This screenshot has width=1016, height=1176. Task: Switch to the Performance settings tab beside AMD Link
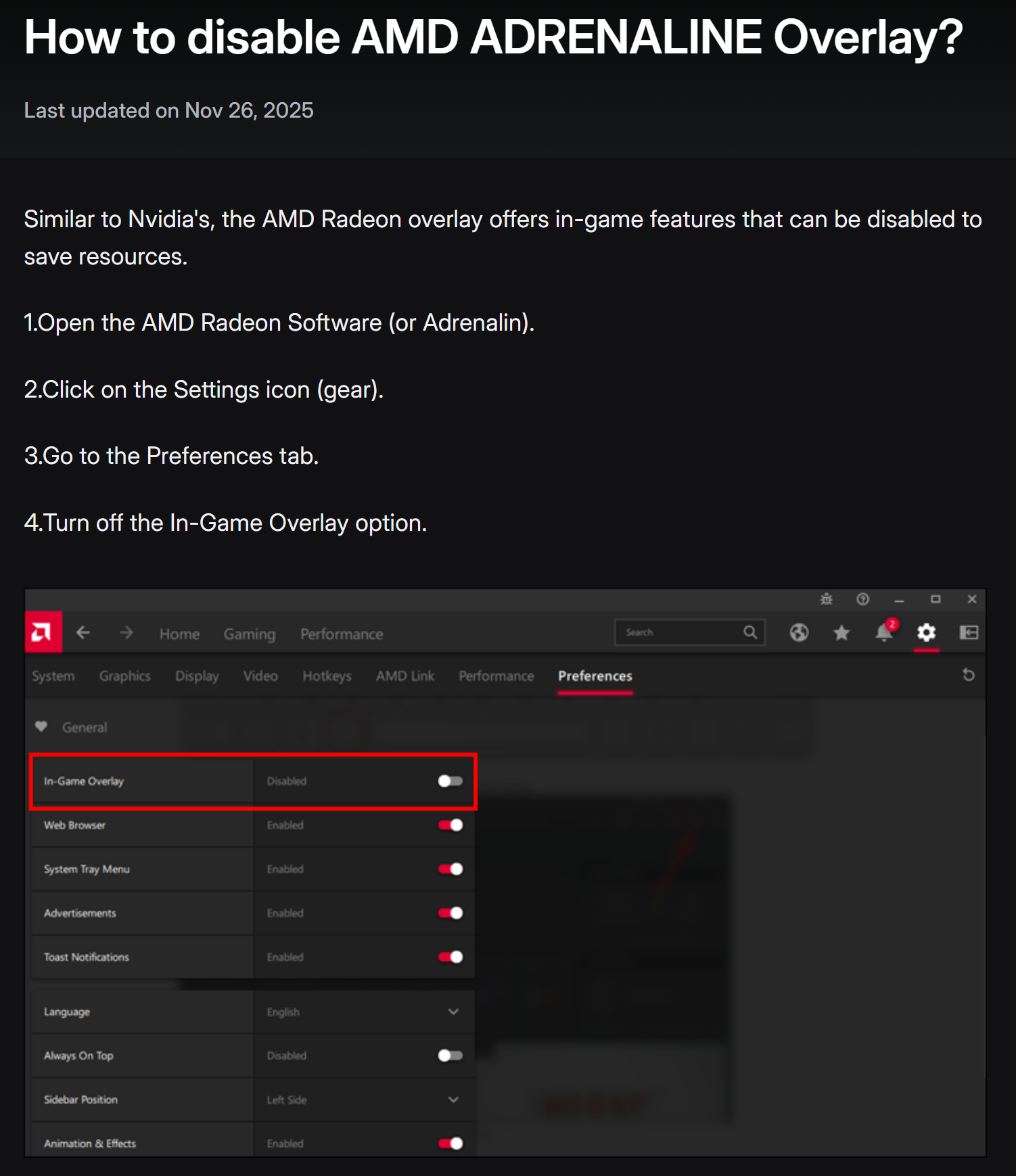tap(496, 676)
